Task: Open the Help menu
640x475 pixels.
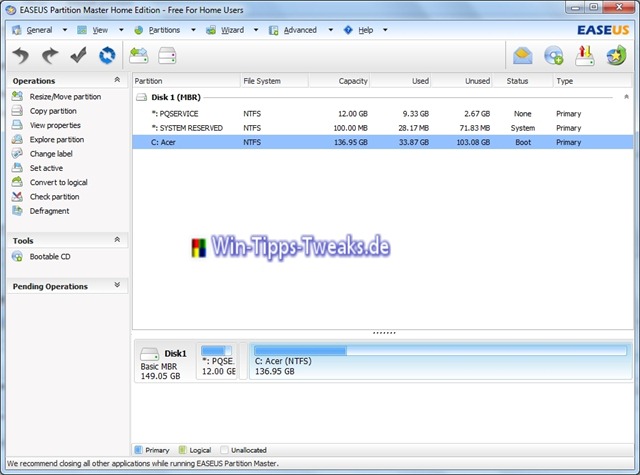Action: tap(366, 30)
